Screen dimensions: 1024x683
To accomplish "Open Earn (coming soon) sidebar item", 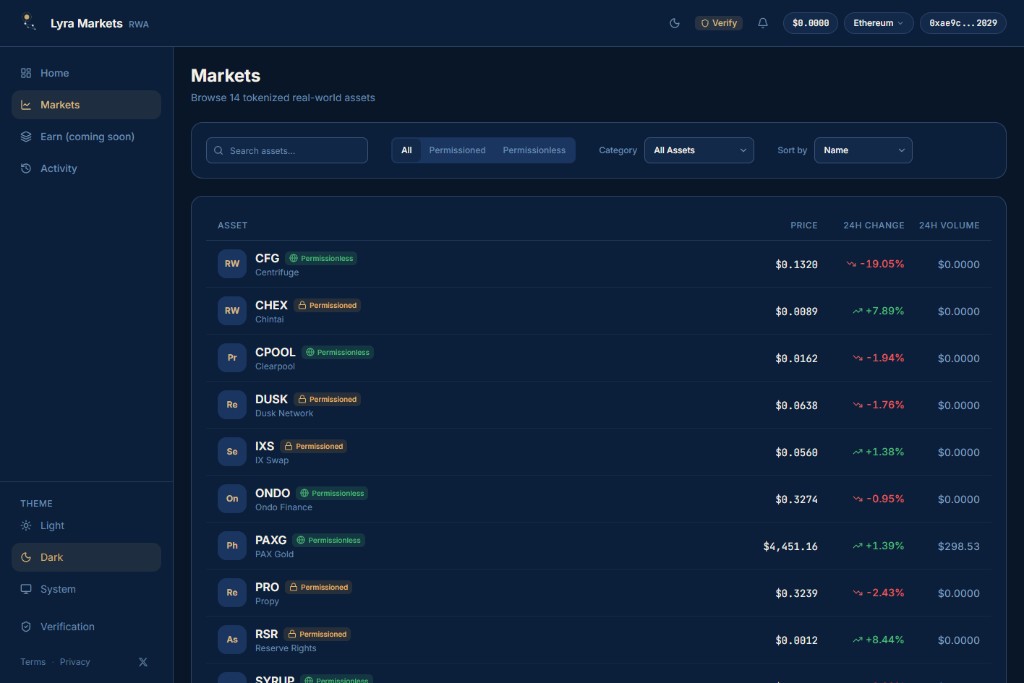I will 86,136.
